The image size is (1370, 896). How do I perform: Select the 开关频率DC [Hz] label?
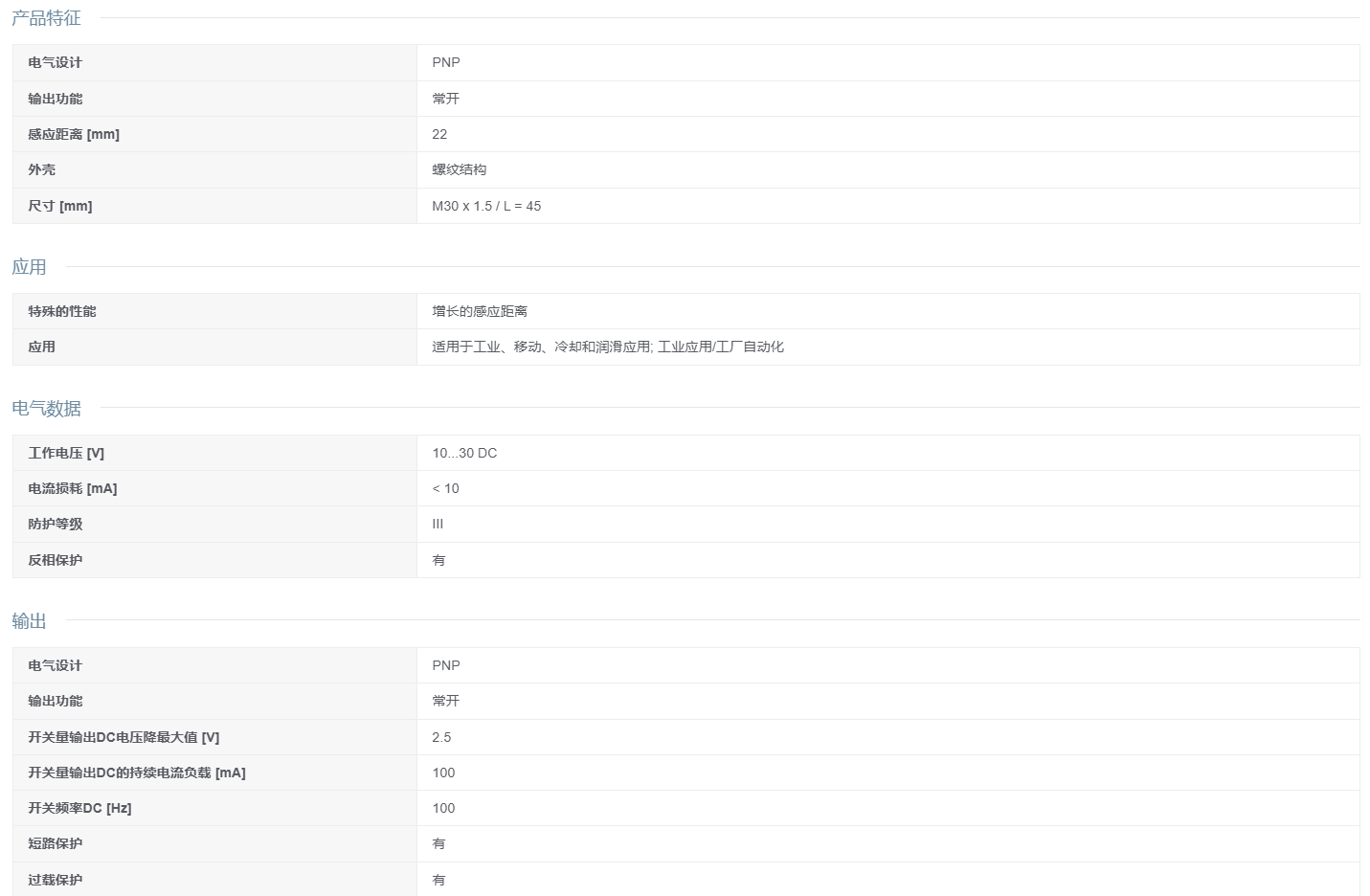click(x=79, y=808)
